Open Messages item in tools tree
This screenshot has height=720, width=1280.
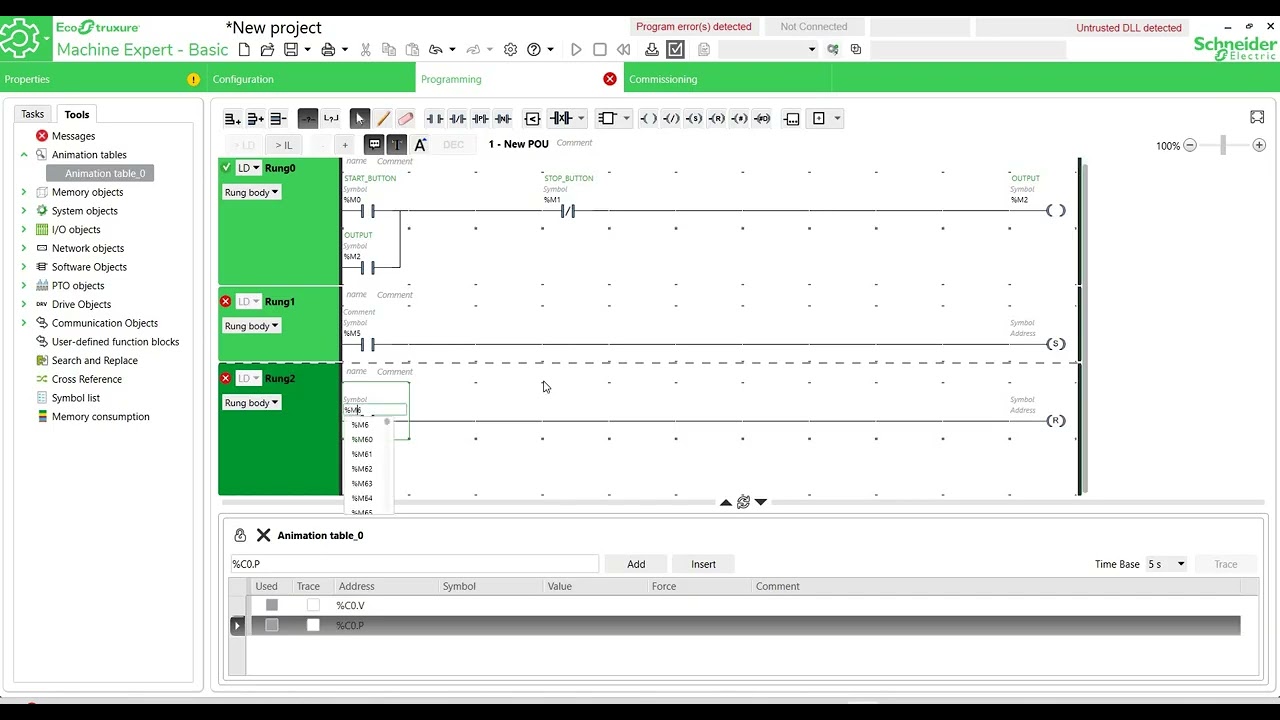point(73,136)
